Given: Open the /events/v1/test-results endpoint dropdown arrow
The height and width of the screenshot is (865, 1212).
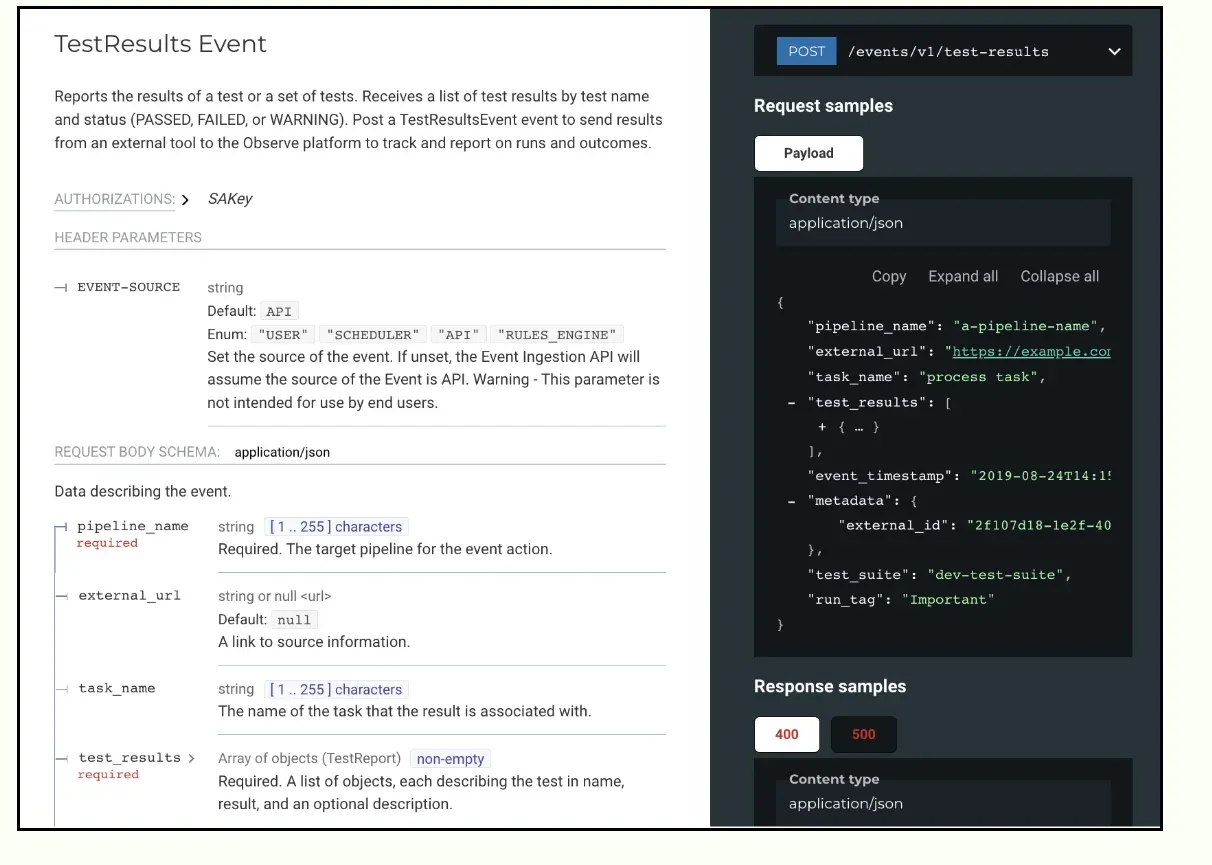Looking at the screenshot, I should [1114, 52].
